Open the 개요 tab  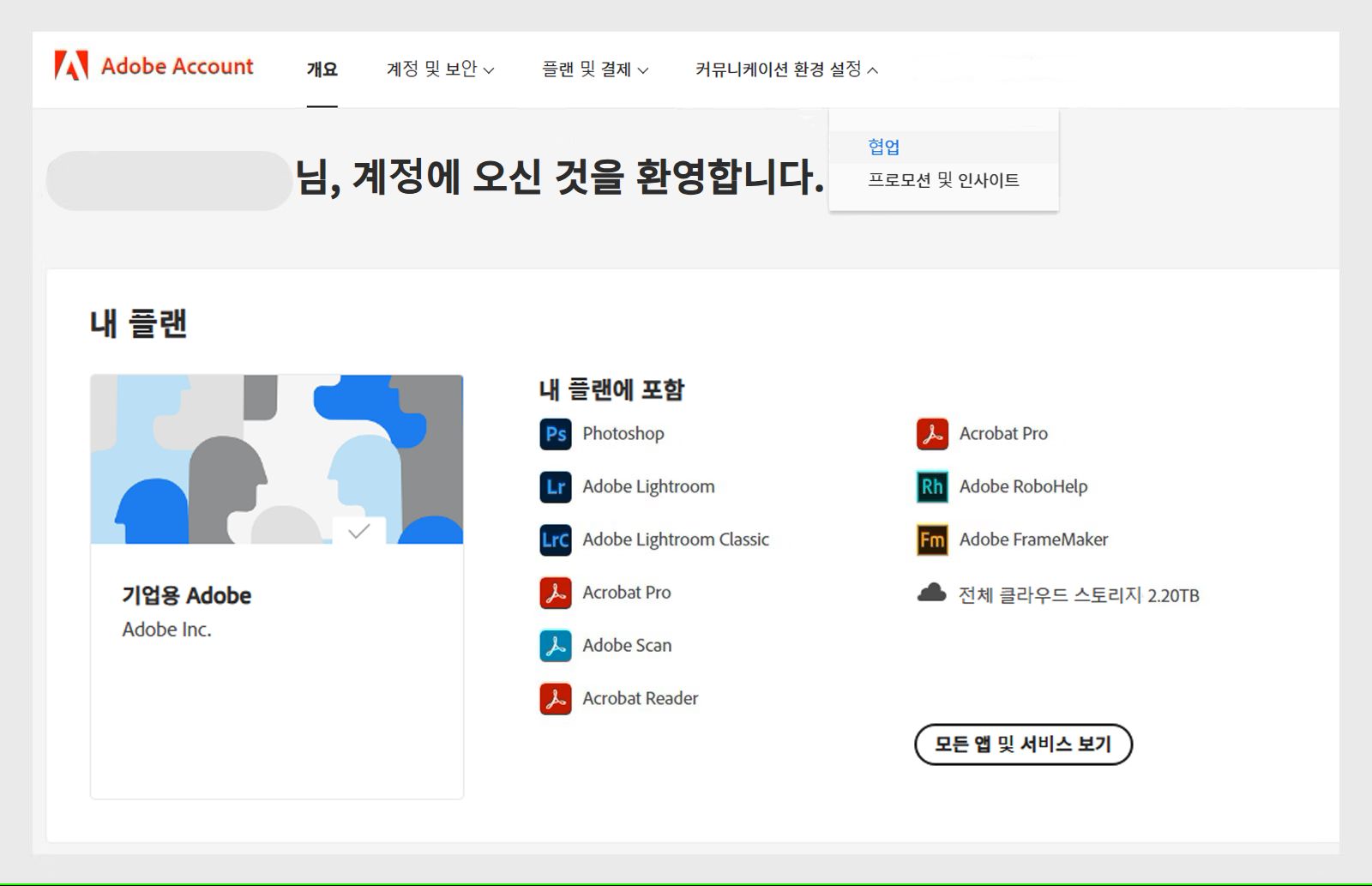[322, 69]
